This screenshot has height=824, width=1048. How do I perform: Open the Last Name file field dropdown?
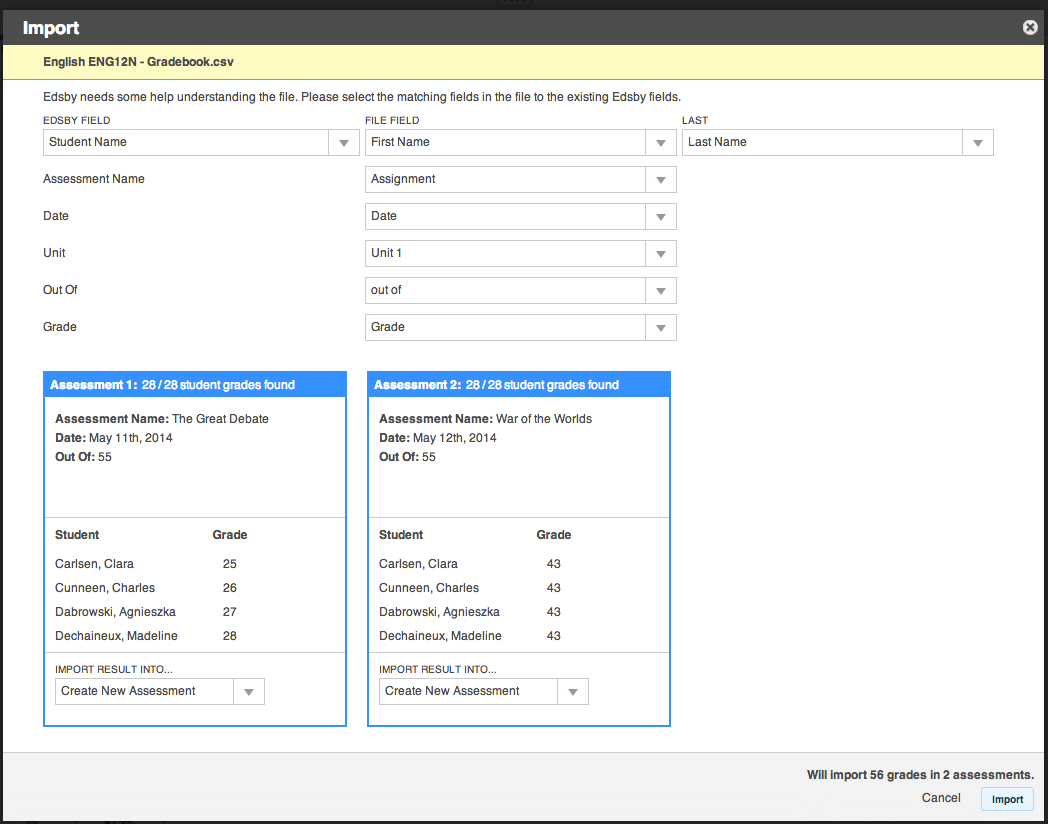coord(977,142)
